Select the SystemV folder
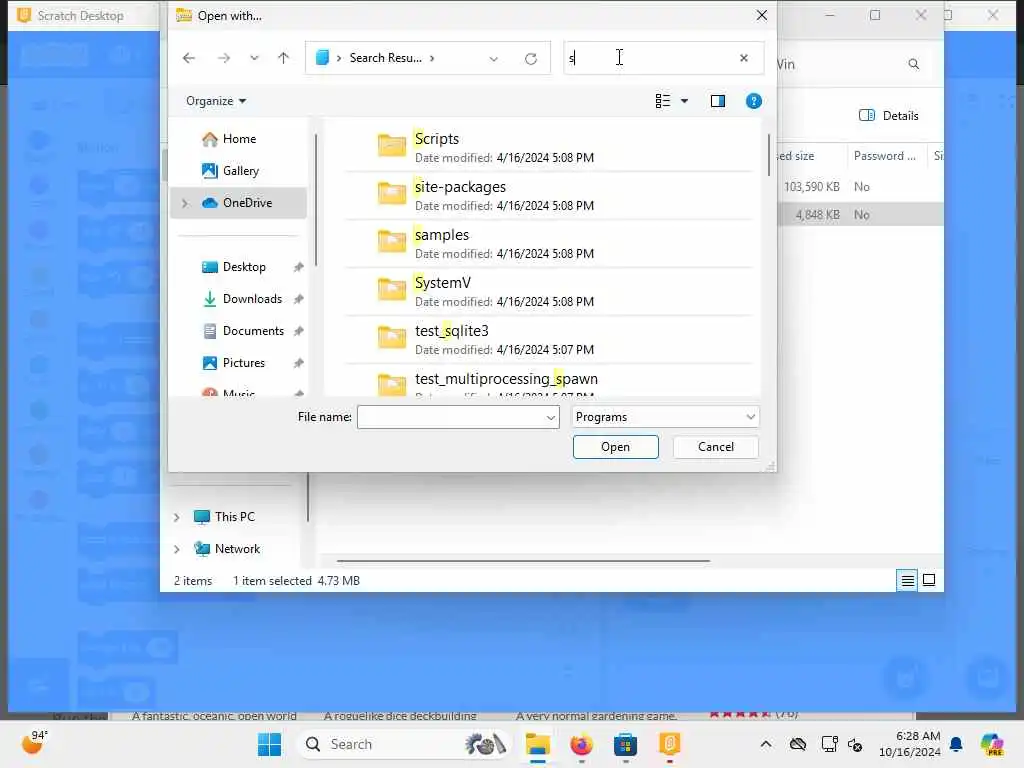The image size is (1024, 768). pos(549,291)
